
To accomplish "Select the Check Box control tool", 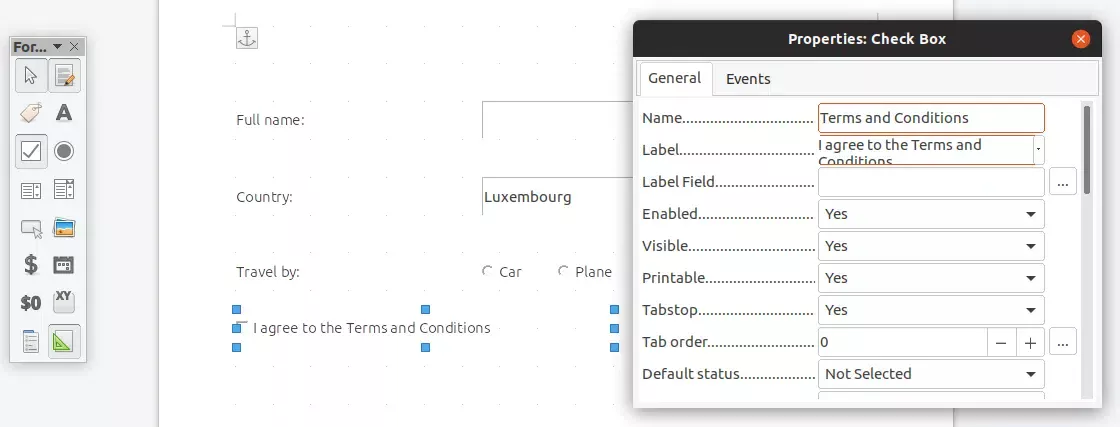I will 31,151.
